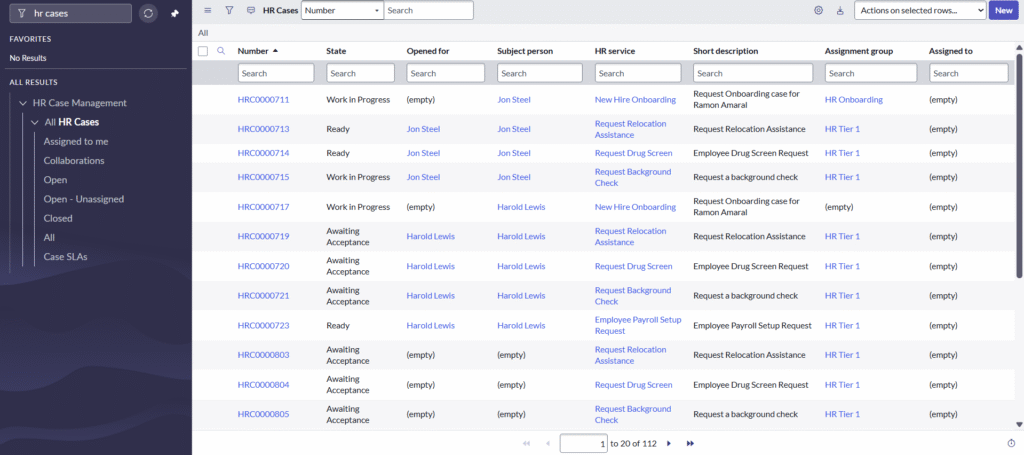
Task: Open Jon Steel in HRC0000711 row
Action: tap(514, 100)
